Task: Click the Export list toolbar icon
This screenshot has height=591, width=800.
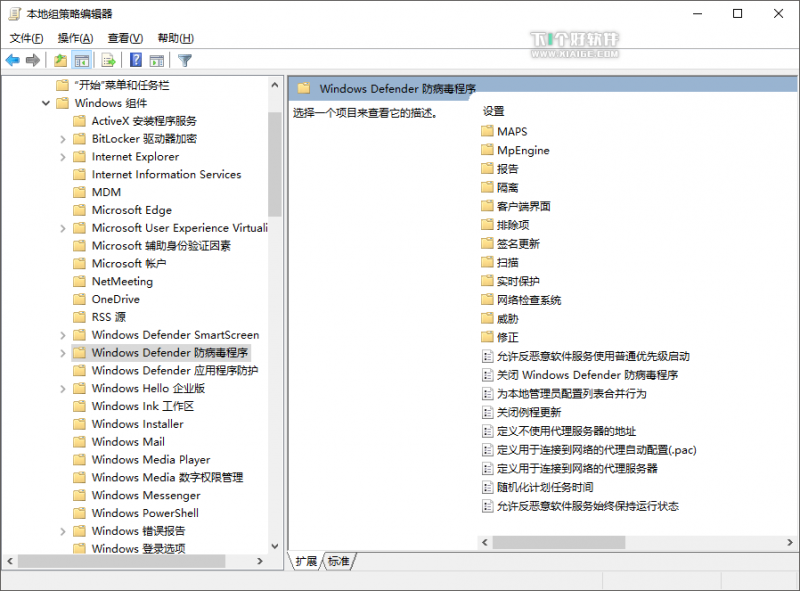Action: 109,60
